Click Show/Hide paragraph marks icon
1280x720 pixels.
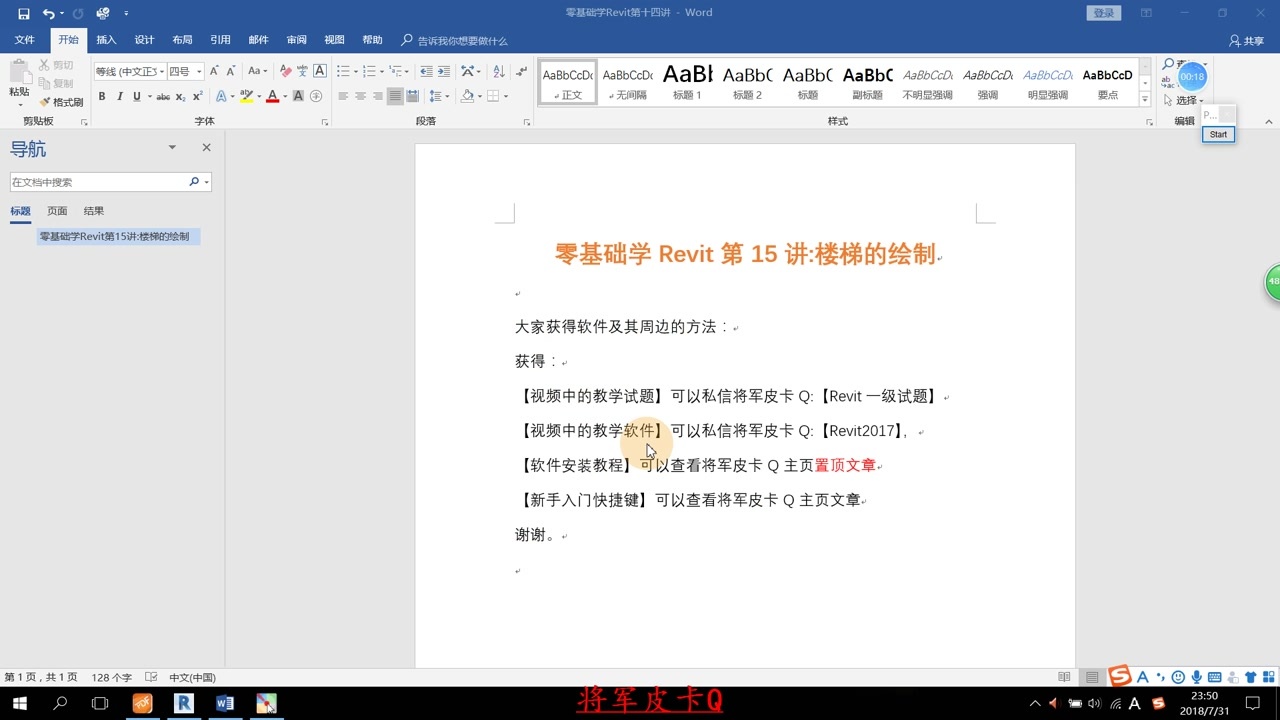pos(521,71)
